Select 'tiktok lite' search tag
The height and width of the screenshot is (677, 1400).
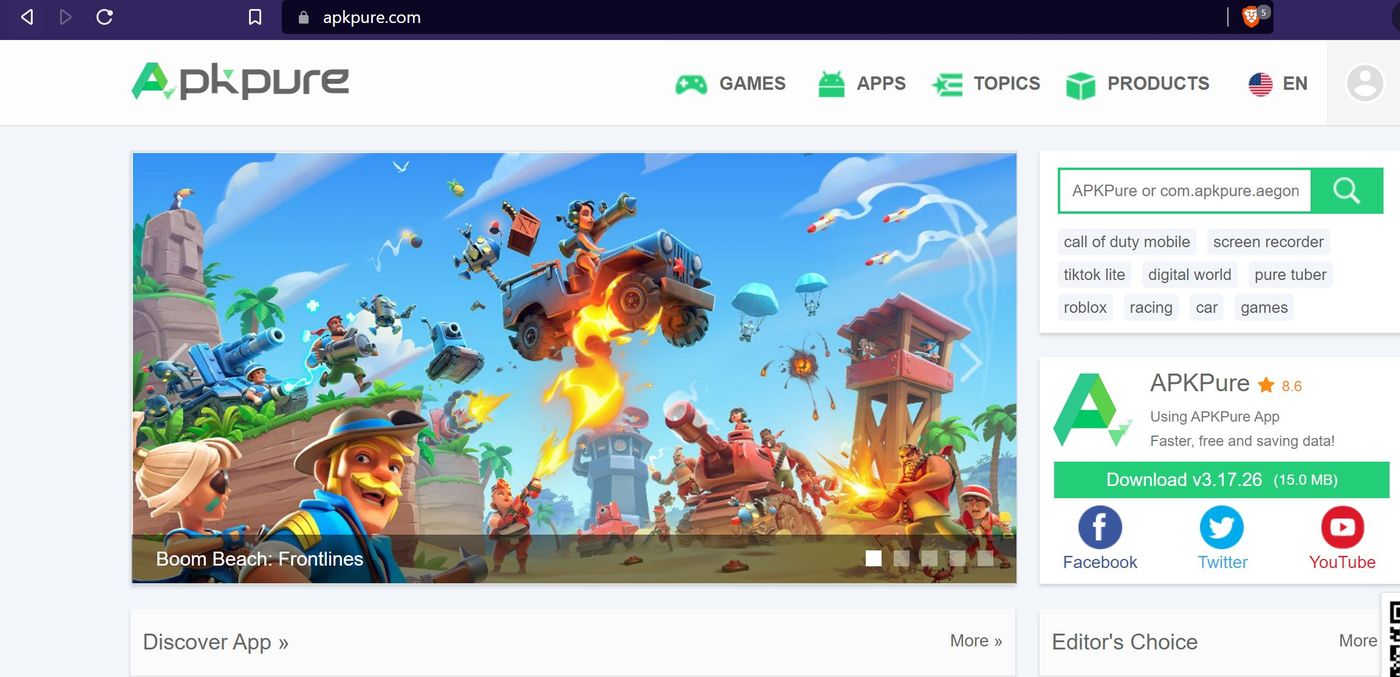(1094, 275)
